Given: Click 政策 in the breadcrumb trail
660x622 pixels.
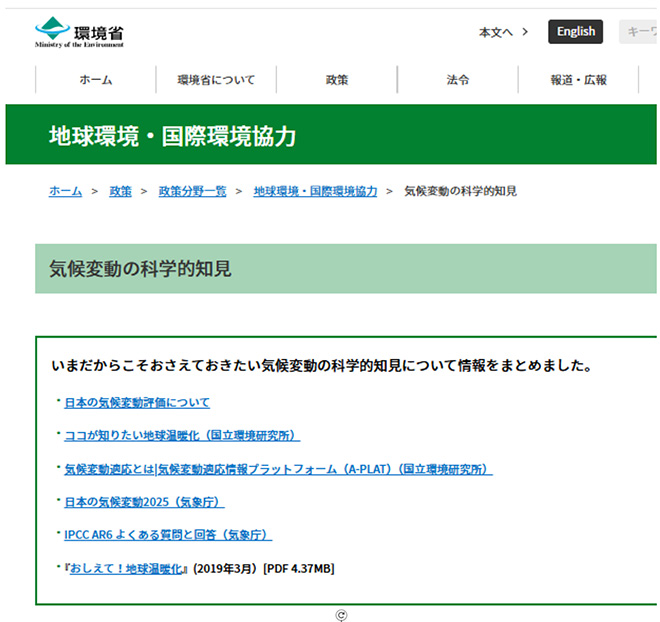Looking at the screenshot, I should click(x=120, y=191).
